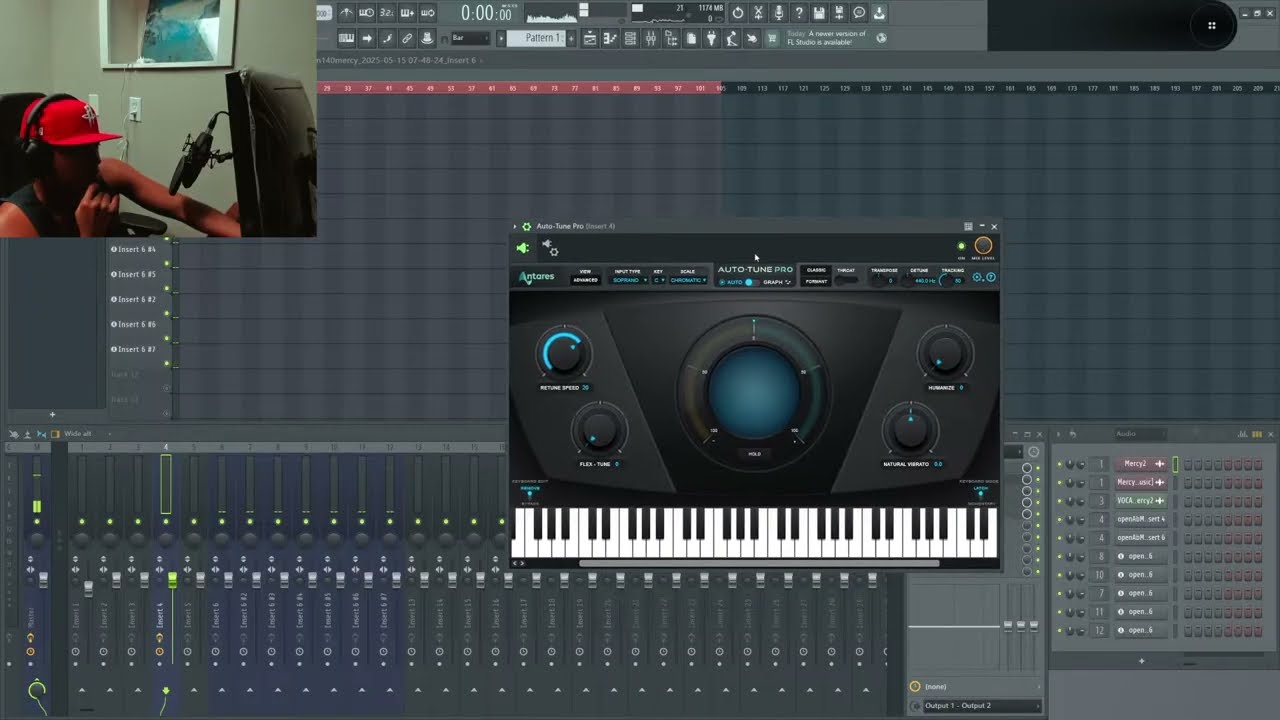Open Auto-Tune Pro plugin options gear
Viewport: 1280px width, 720px height.
[527, 226]
